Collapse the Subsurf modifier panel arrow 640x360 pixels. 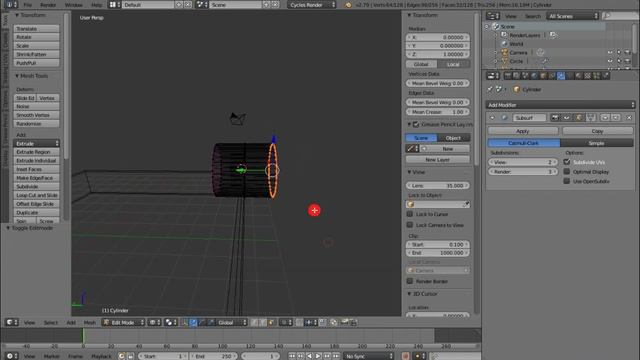492,118
